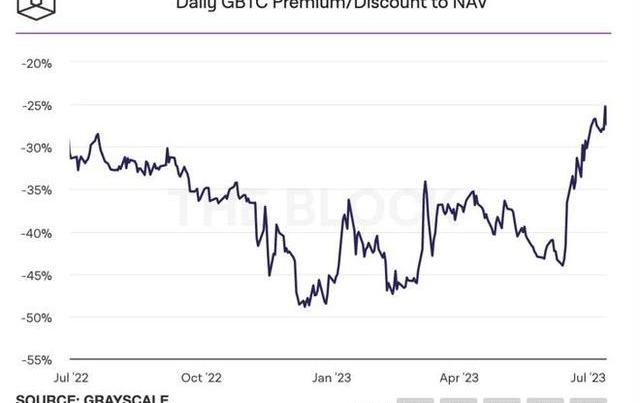Click the line's start point at far left
The image size is (640, 403).
click(69, 141)
